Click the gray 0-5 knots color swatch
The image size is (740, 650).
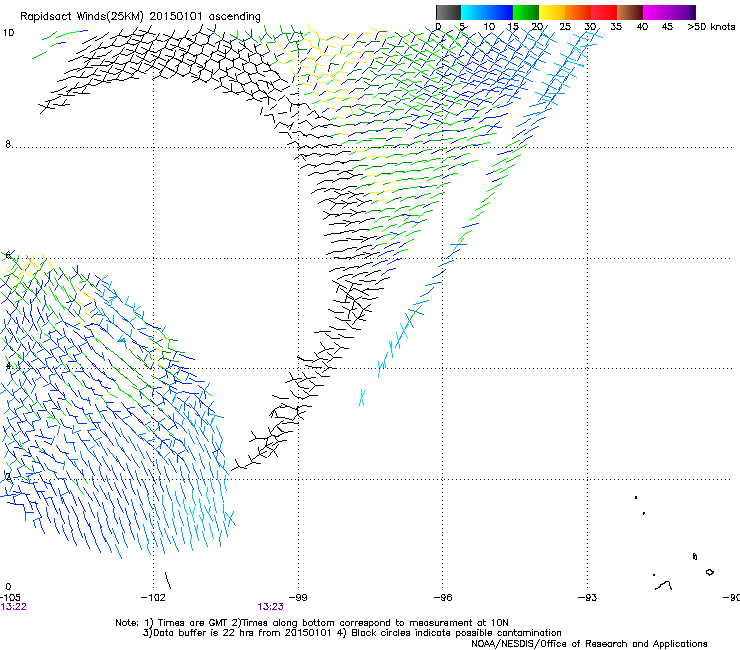448,12
